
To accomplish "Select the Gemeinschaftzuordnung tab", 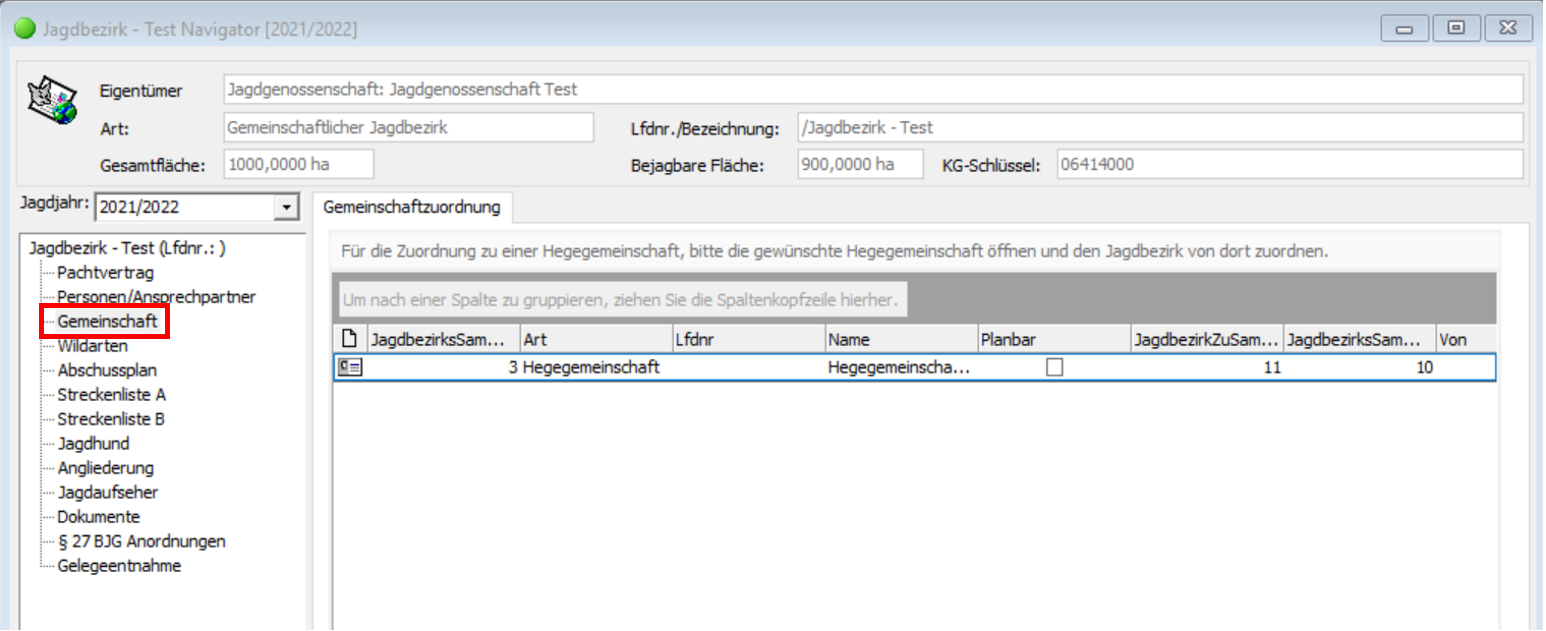I will point(412,207).
